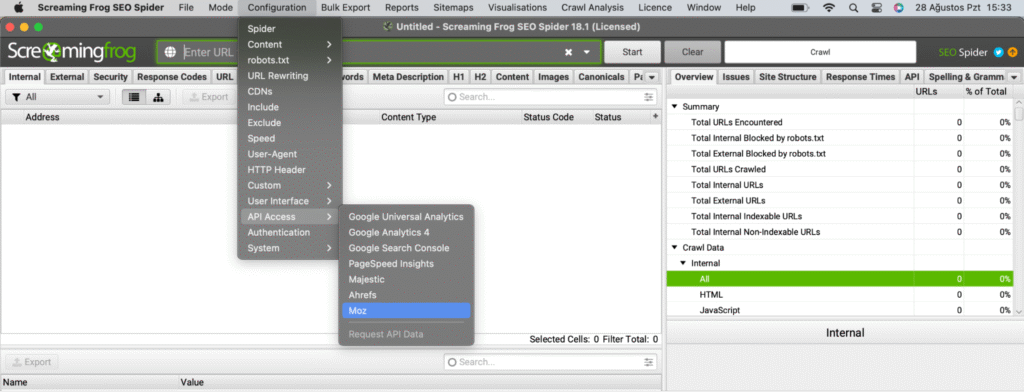Image resolution: width=1024 pixels, height=392 pixels.
Task: Click the lower Export button
Action: pyautogui.click(x=32, y=362)
